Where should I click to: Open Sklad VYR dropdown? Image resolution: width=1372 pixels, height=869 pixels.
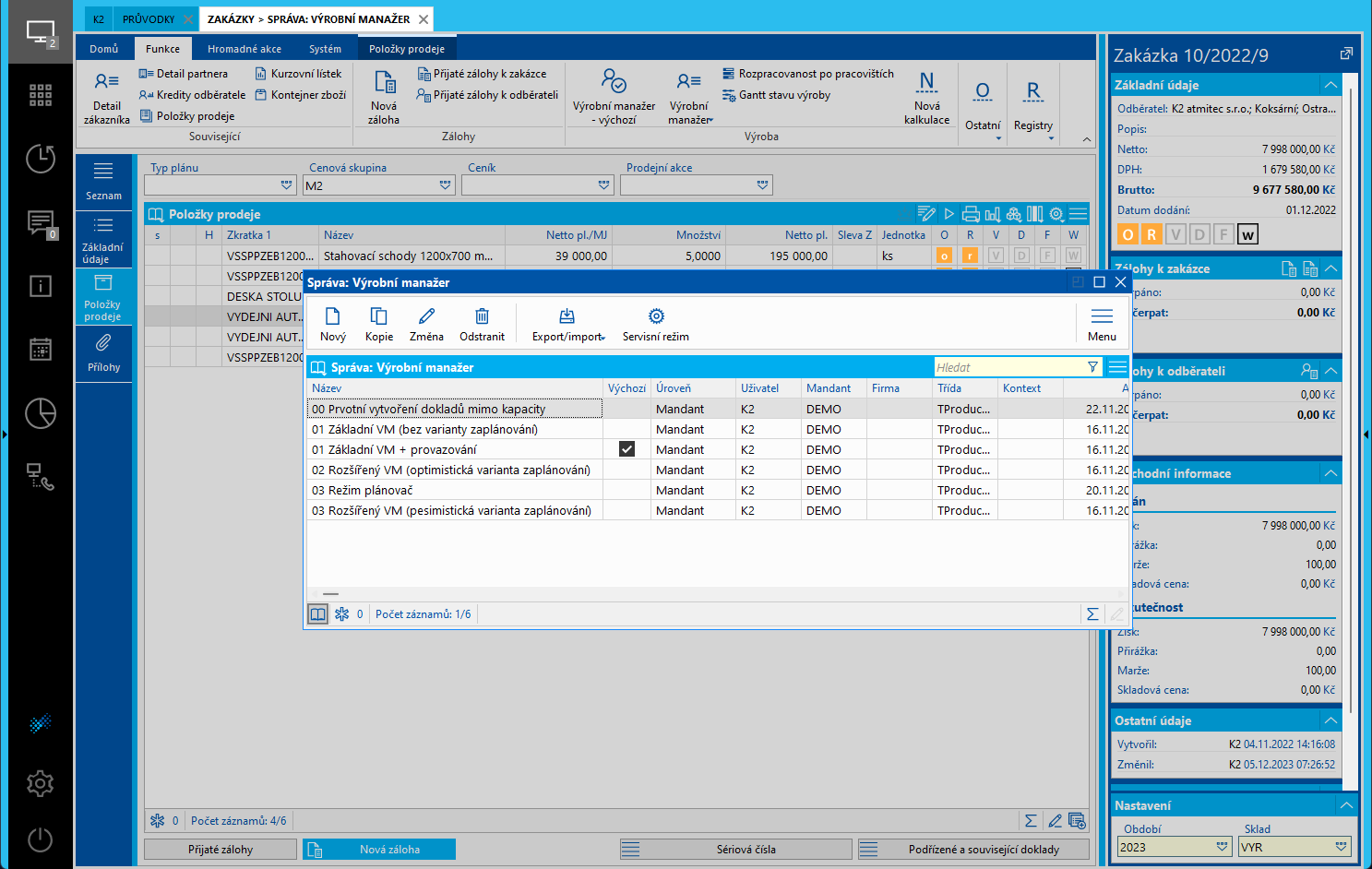tap(1341, 847)
